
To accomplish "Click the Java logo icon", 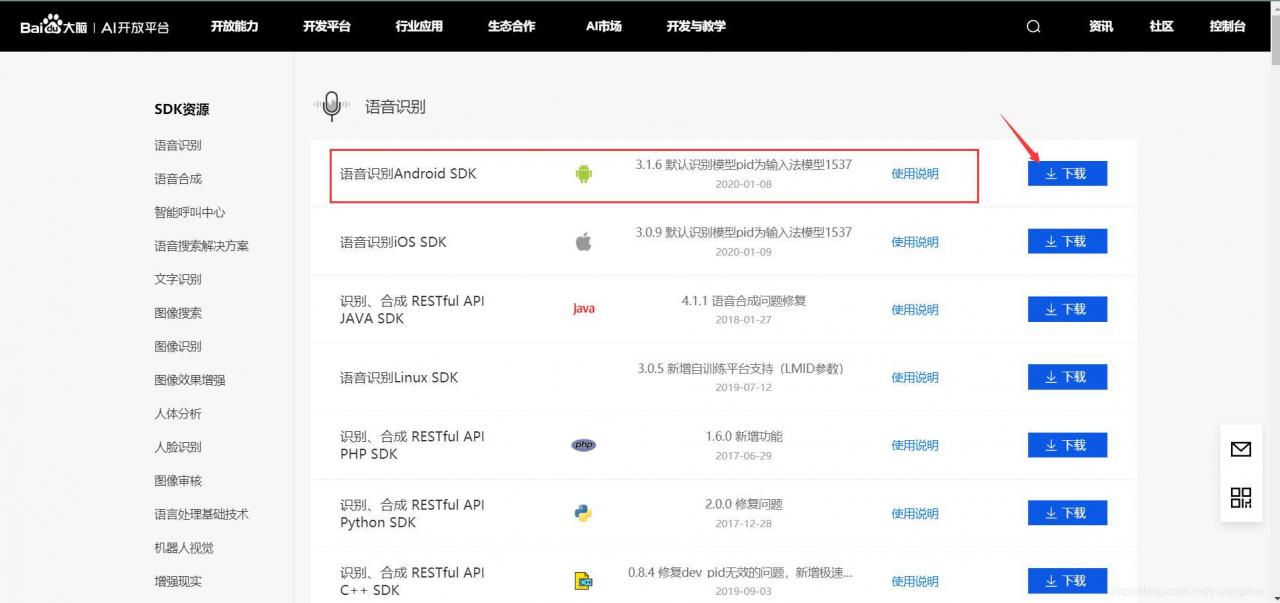I will pyautogui.click(x=584, y=309).
